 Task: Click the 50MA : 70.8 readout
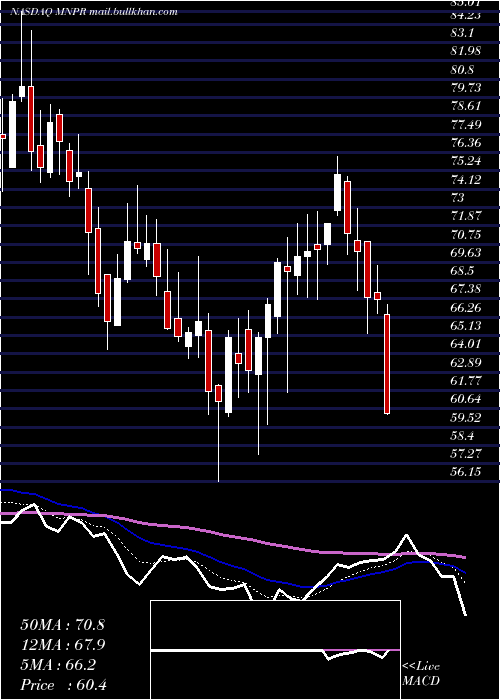62,625
